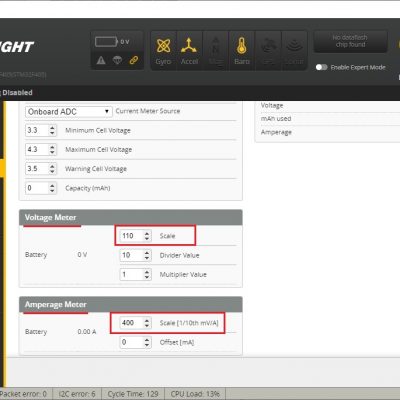Screen dimensions: 400x400
Task: Click the Voltage Meter Scale stepper
Action: (x=147, y=236)
